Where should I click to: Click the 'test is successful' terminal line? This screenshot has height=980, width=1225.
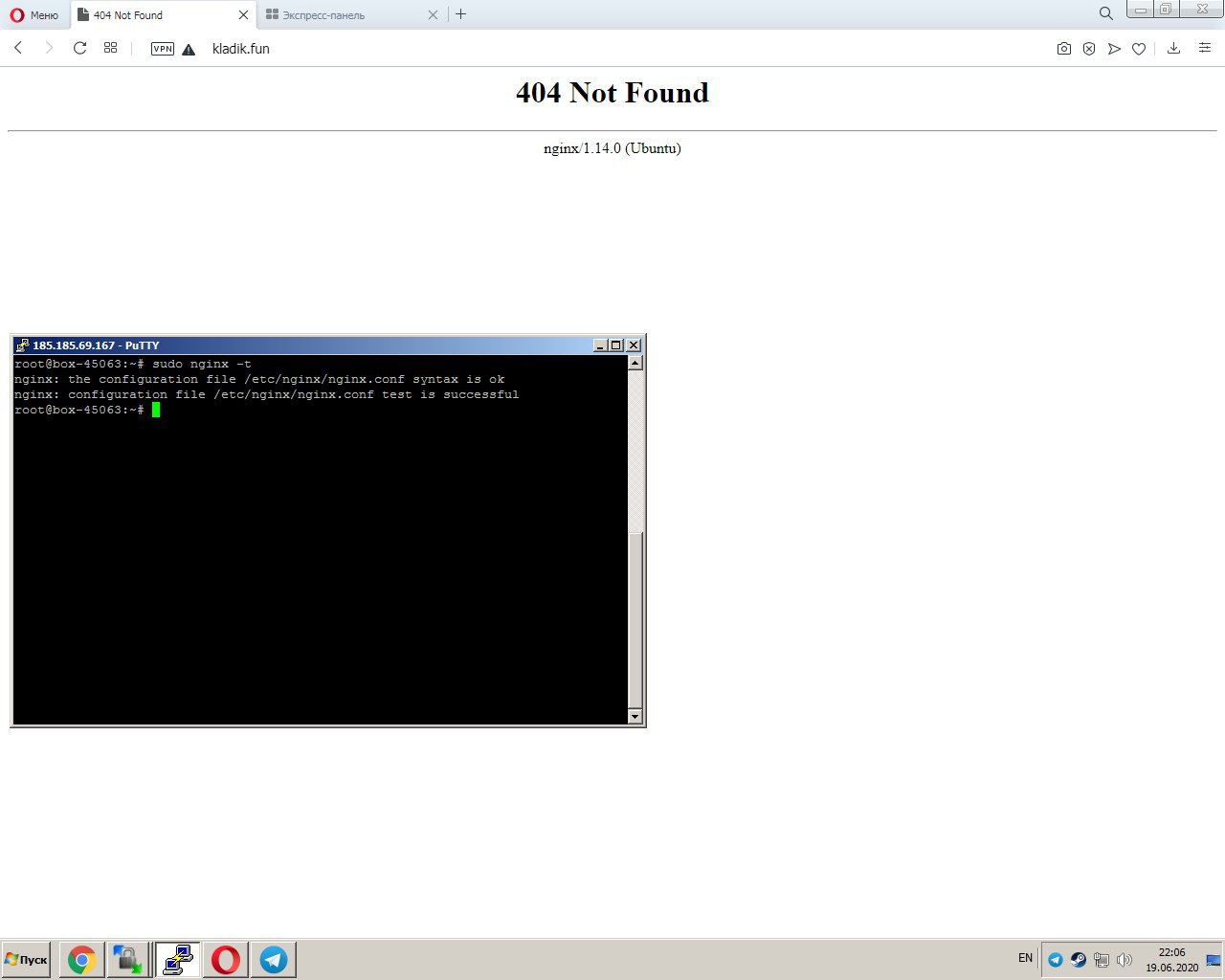pyautogui.click(x=267, y=394)
